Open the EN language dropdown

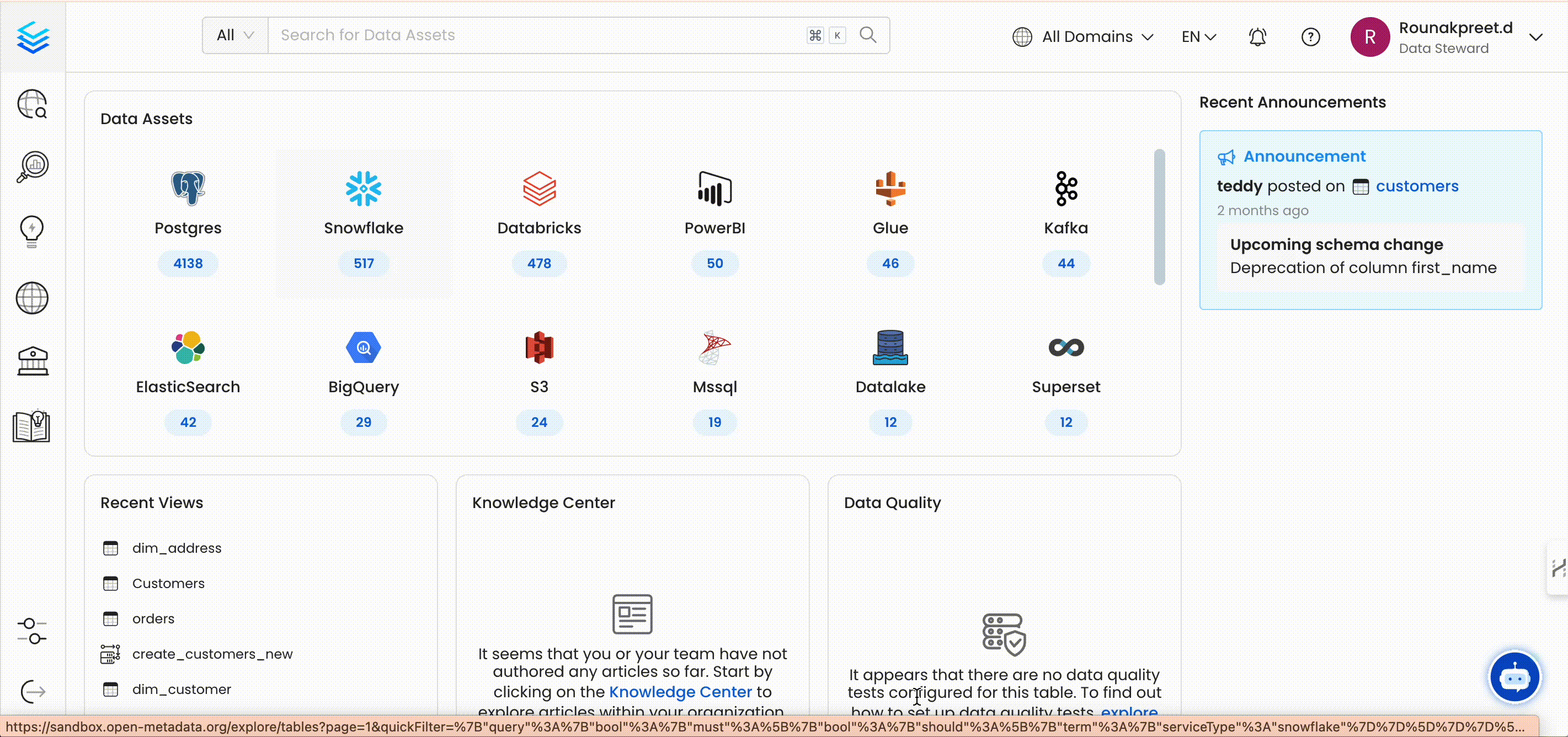click(x=1198, y=37)
